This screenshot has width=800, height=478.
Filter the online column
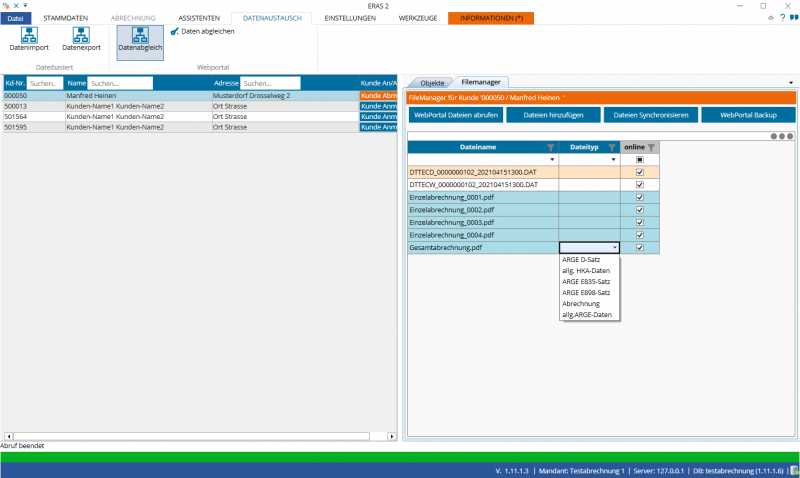651,147
